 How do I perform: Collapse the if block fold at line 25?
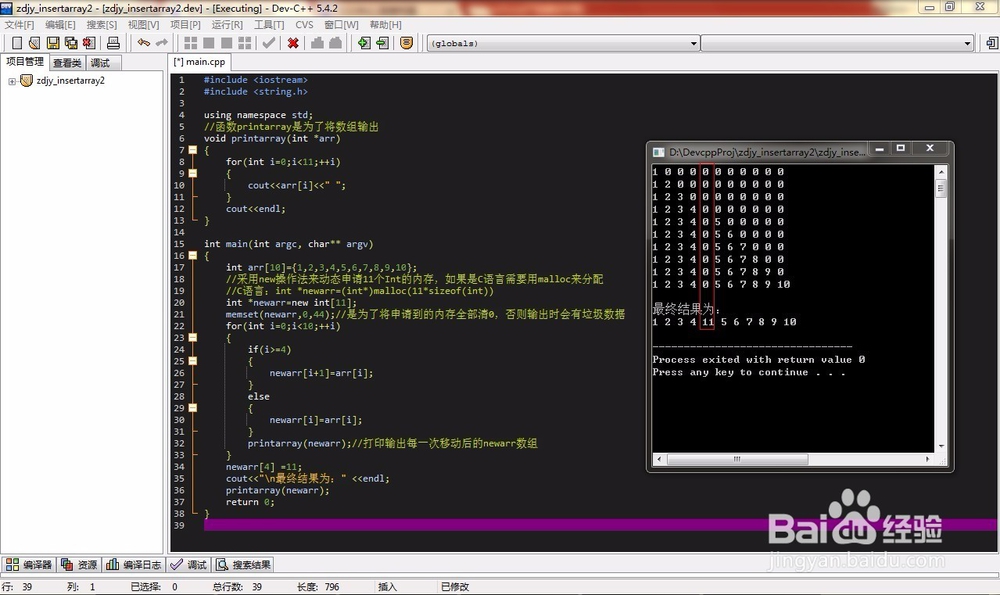coord(193,362)
